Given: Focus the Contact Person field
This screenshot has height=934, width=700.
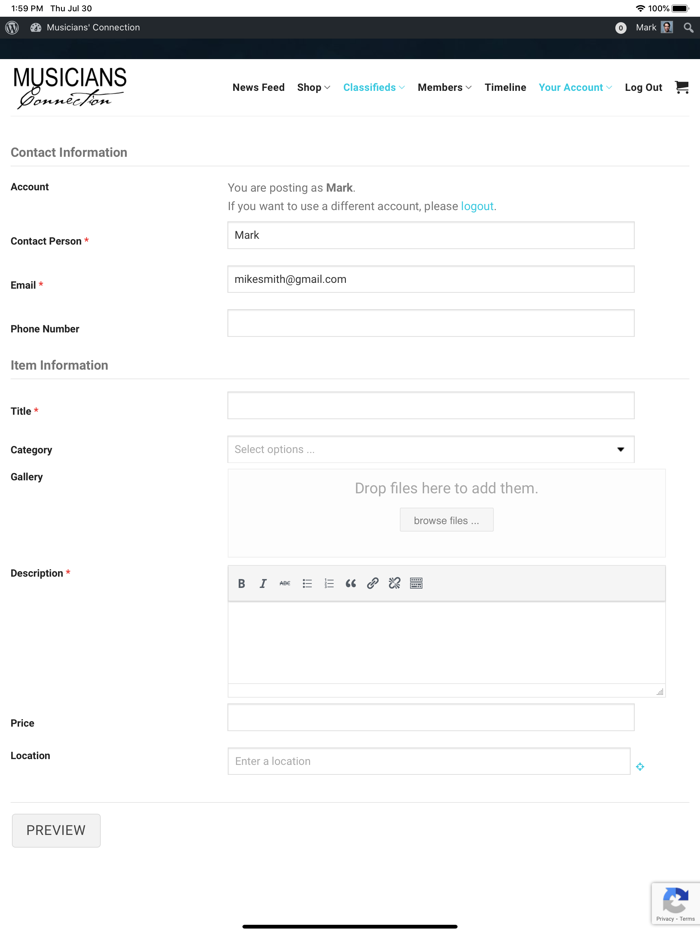Looking at the screenshot, I should [431, 235].
